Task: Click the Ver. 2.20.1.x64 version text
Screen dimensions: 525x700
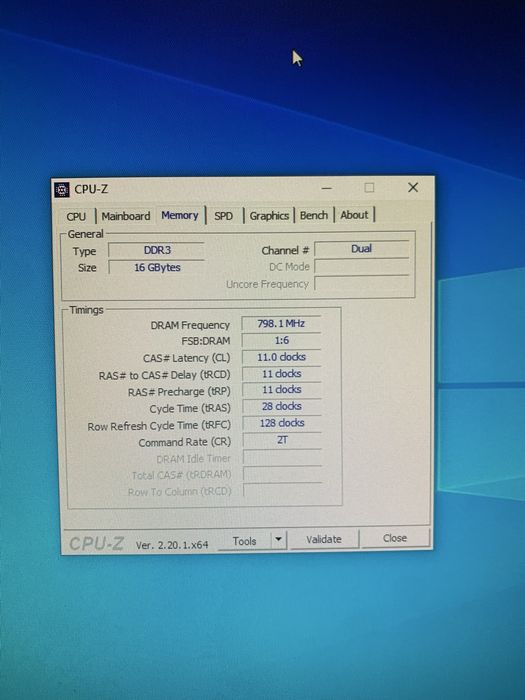Action: [x=172, y=545]
